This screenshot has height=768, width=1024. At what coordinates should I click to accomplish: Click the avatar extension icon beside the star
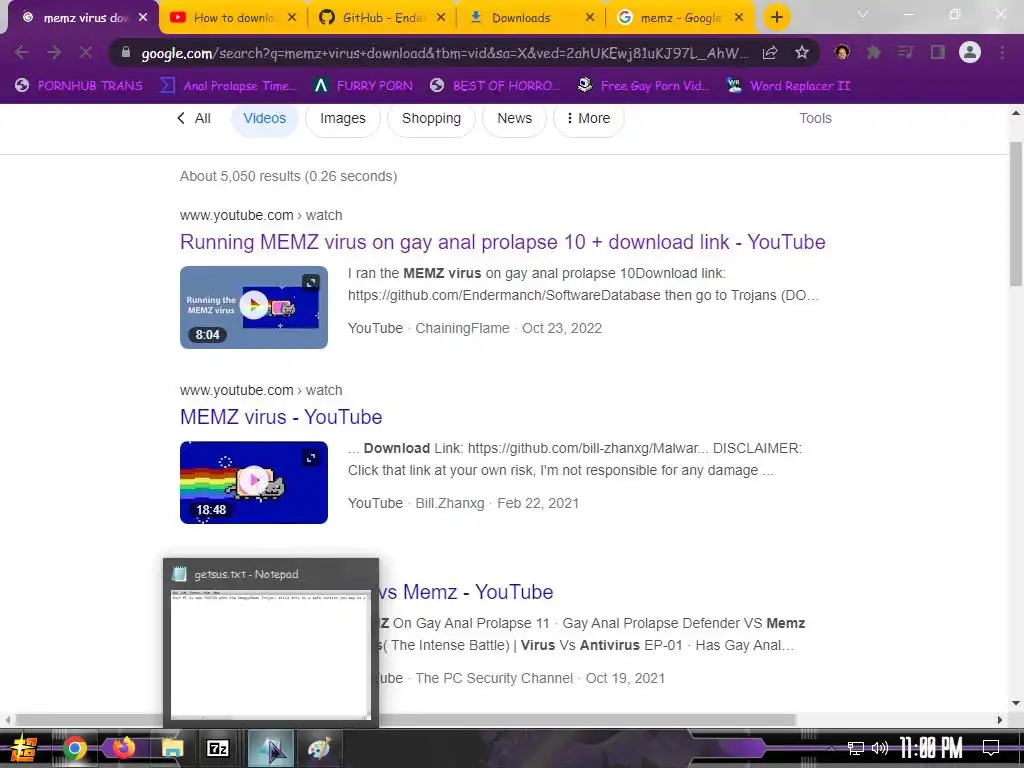[x=842, y=52]
